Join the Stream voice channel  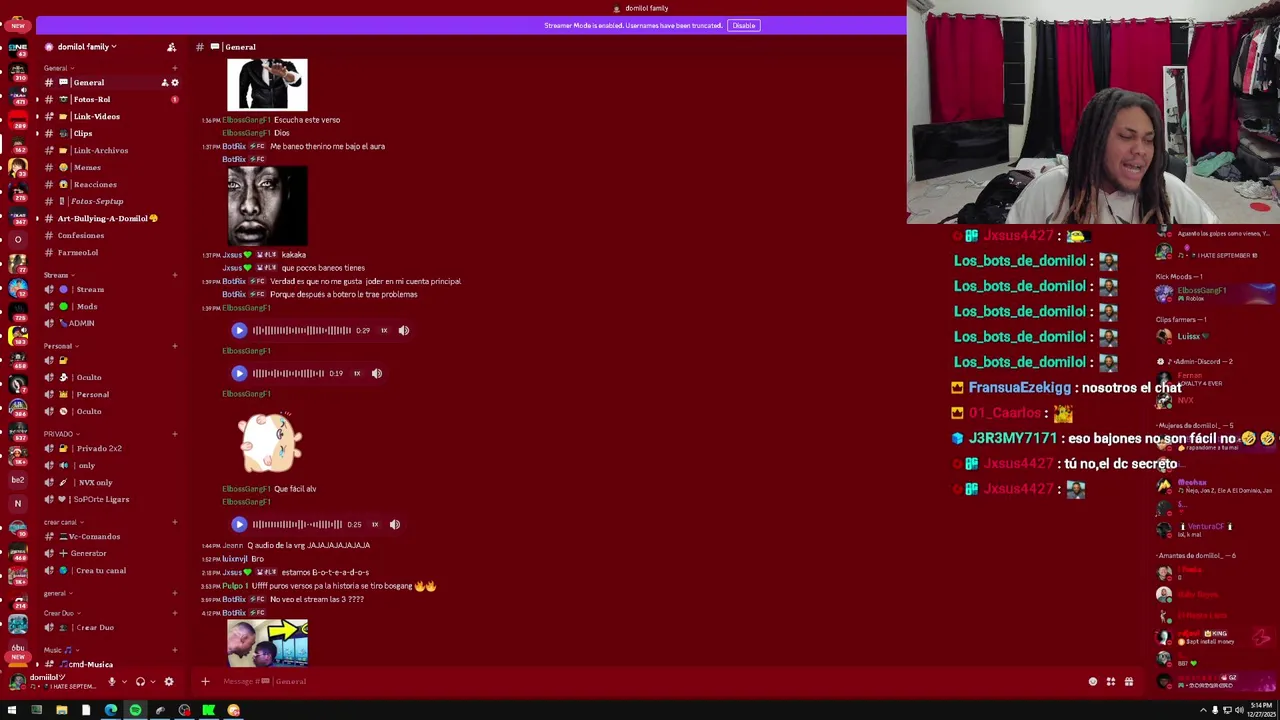90,289
